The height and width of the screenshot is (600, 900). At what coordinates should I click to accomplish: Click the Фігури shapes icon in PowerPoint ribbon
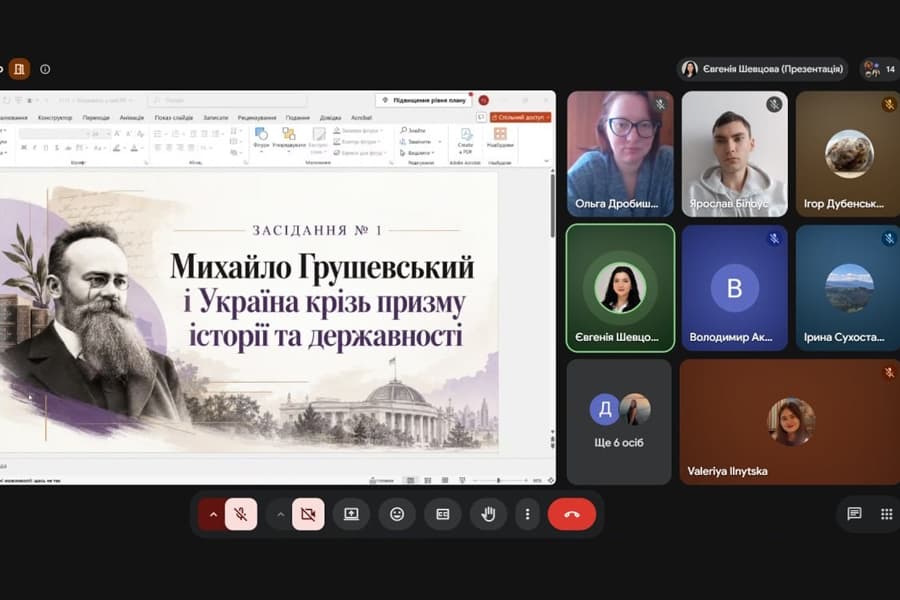click(261, 140)
